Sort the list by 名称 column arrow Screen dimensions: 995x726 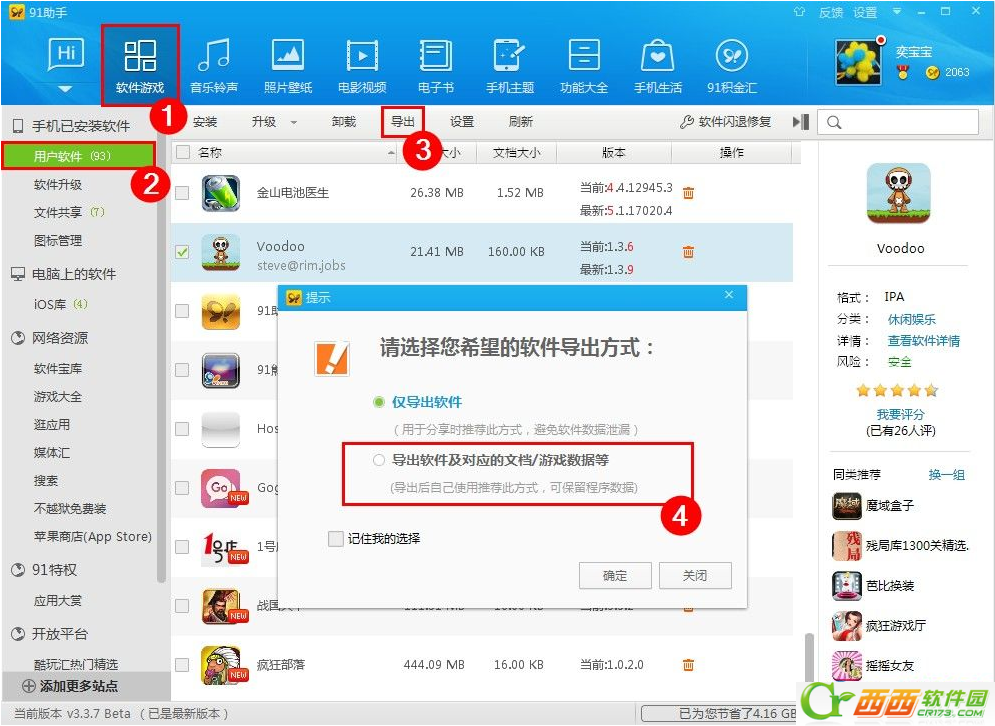tap(391, 153)
